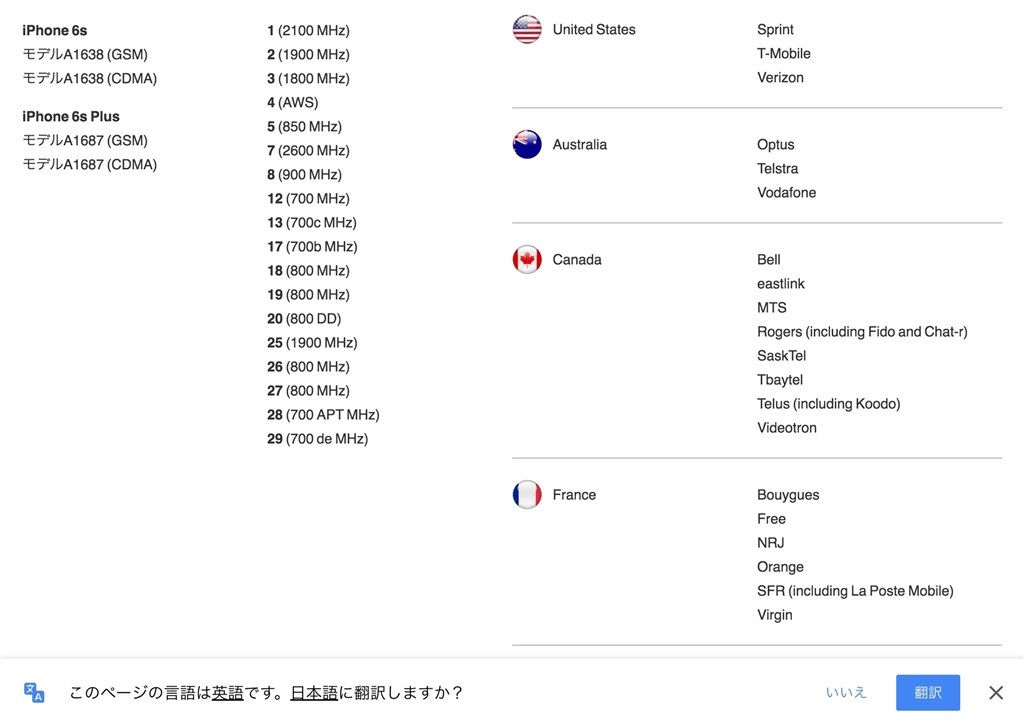Click the France country label
This screenshot has width=1024, height=726.
coord(574,494)
